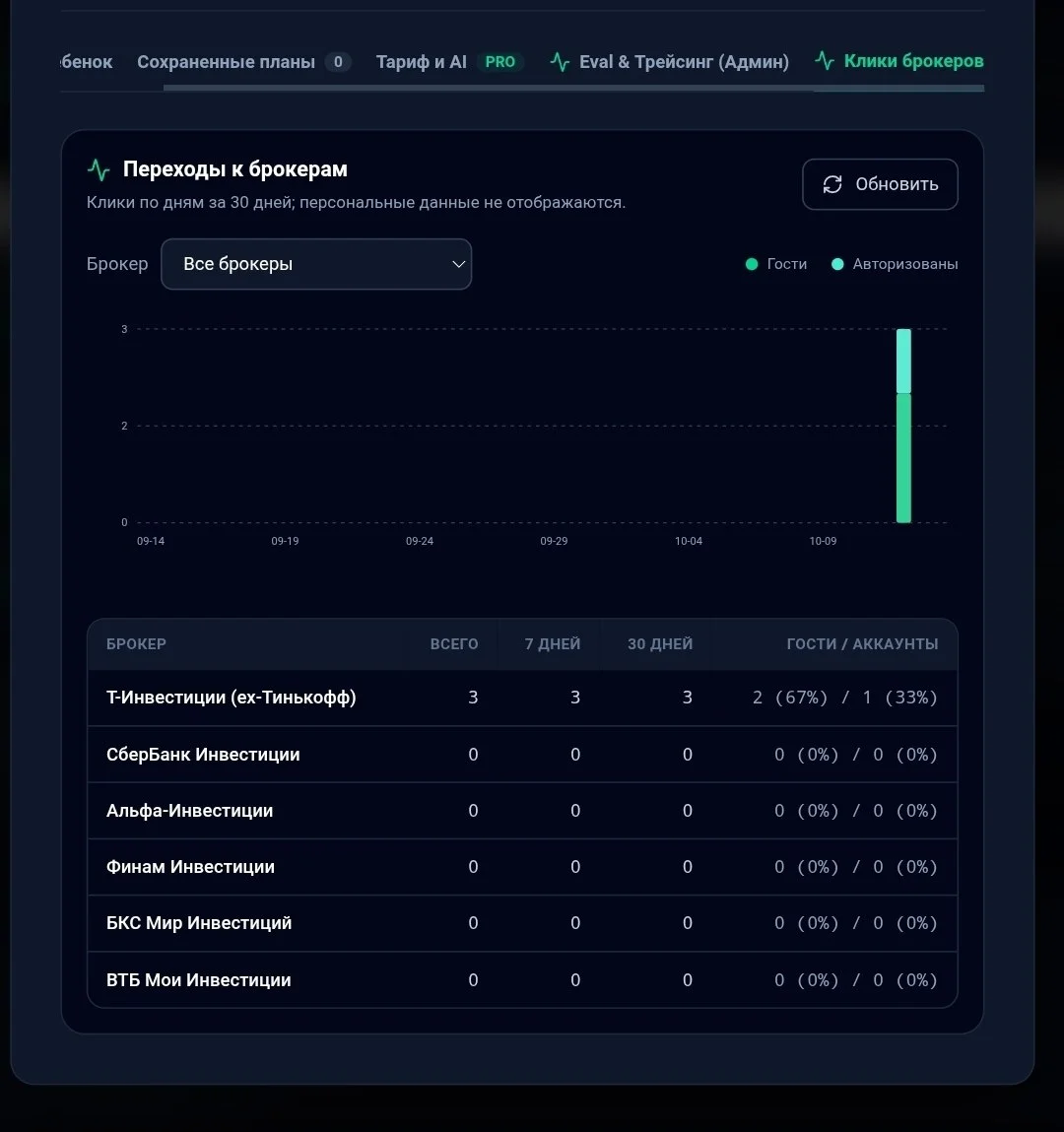Viewport: 1064px width, 1132px height.
Task: Click the refresh arrows icon in Обновить
Action: pyautogui.click(x=832, y=184)
